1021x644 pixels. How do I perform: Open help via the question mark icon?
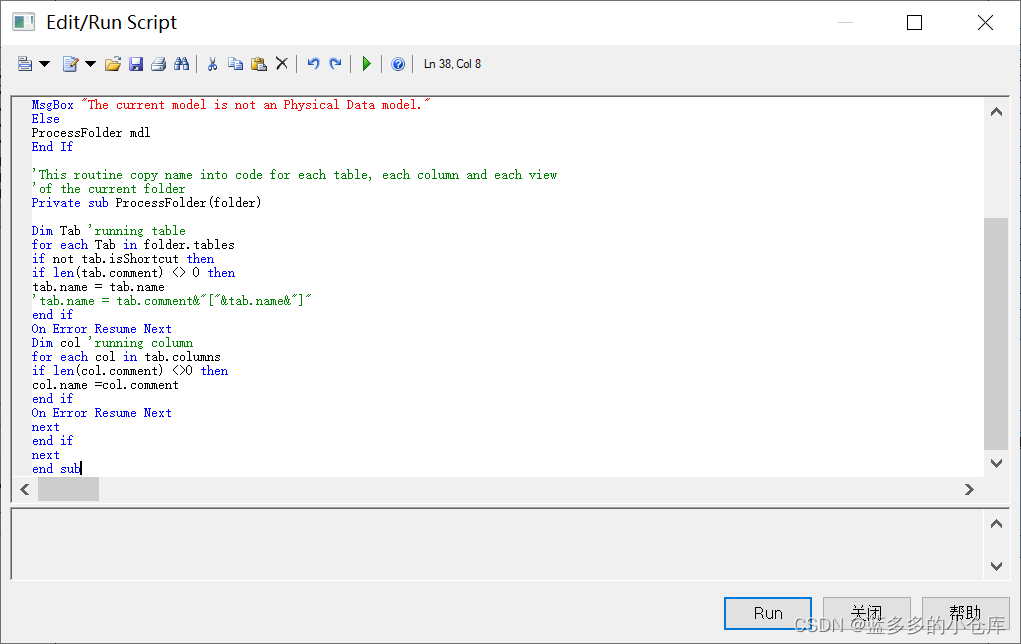point(398,64)
